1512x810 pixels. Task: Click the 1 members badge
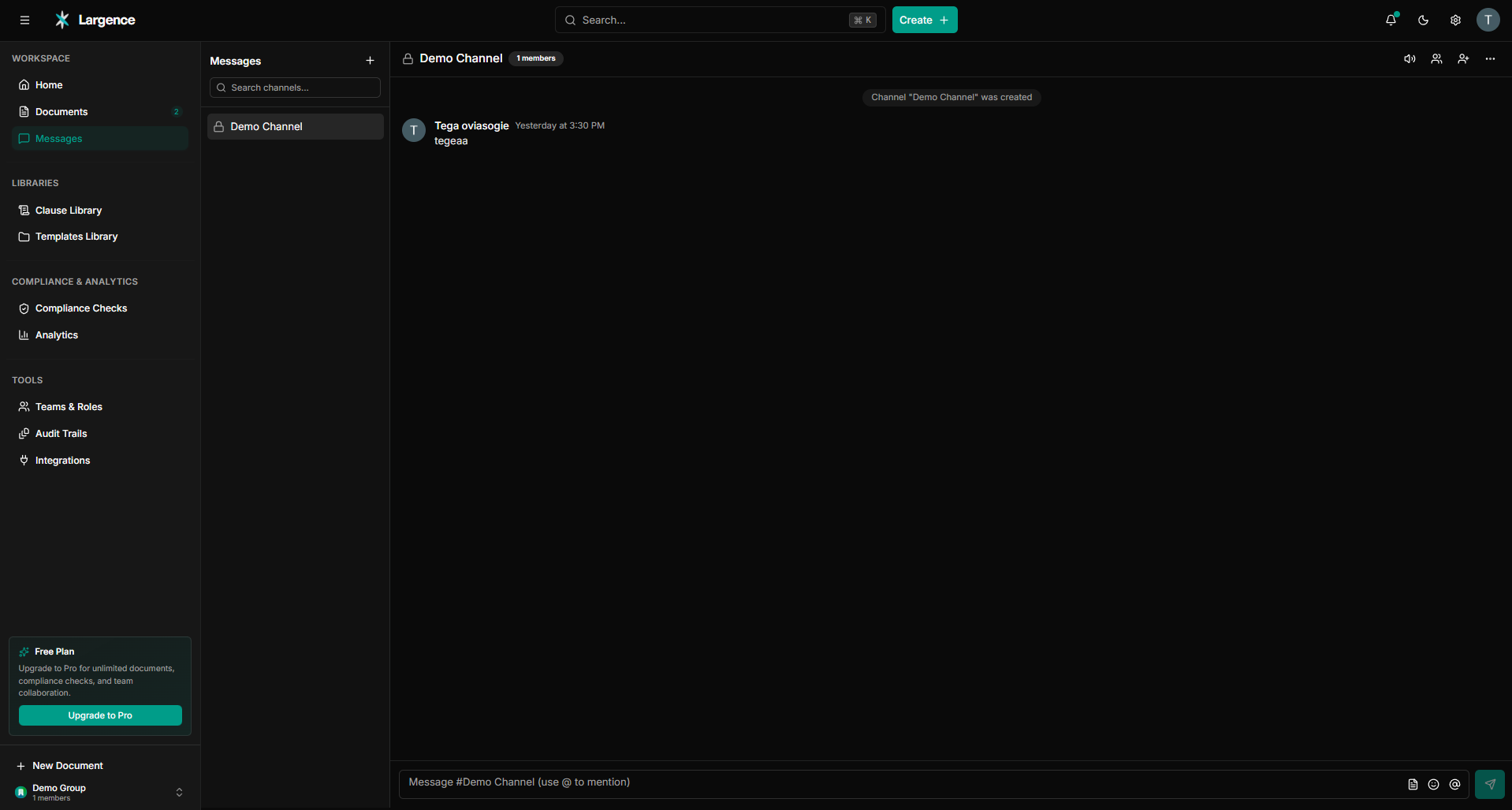point(536,58)
